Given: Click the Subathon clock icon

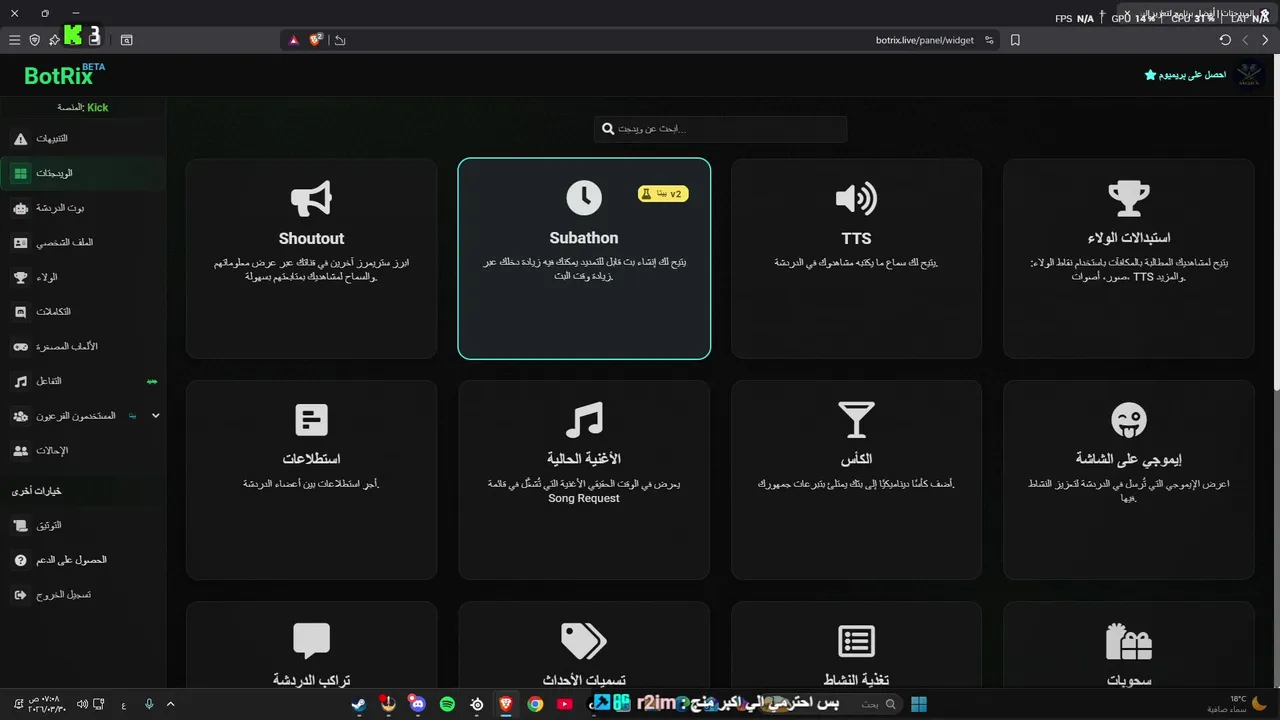Looking at the screenshot, I should point(584,198).
